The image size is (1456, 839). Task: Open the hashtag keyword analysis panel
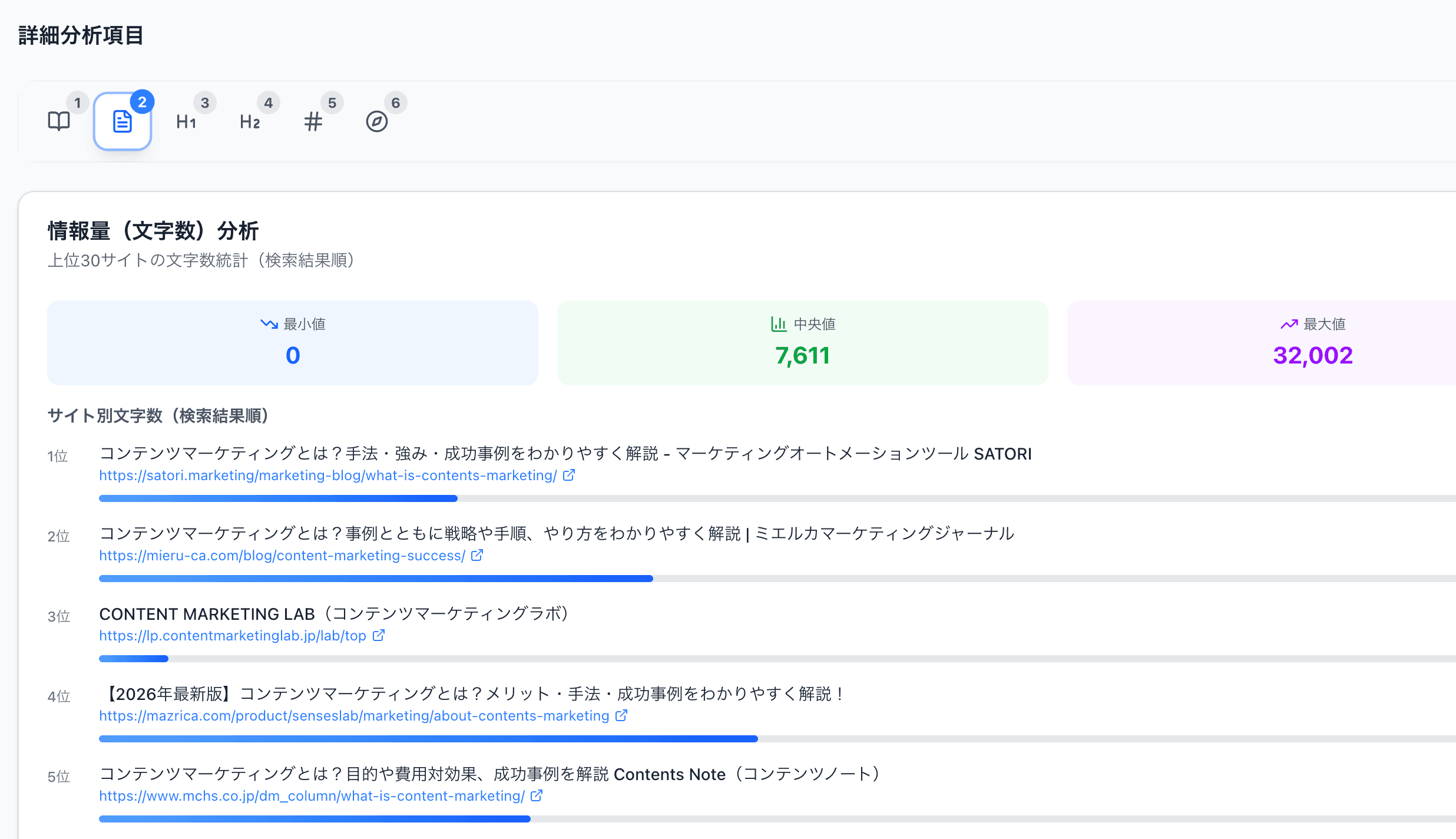(313, 121)
